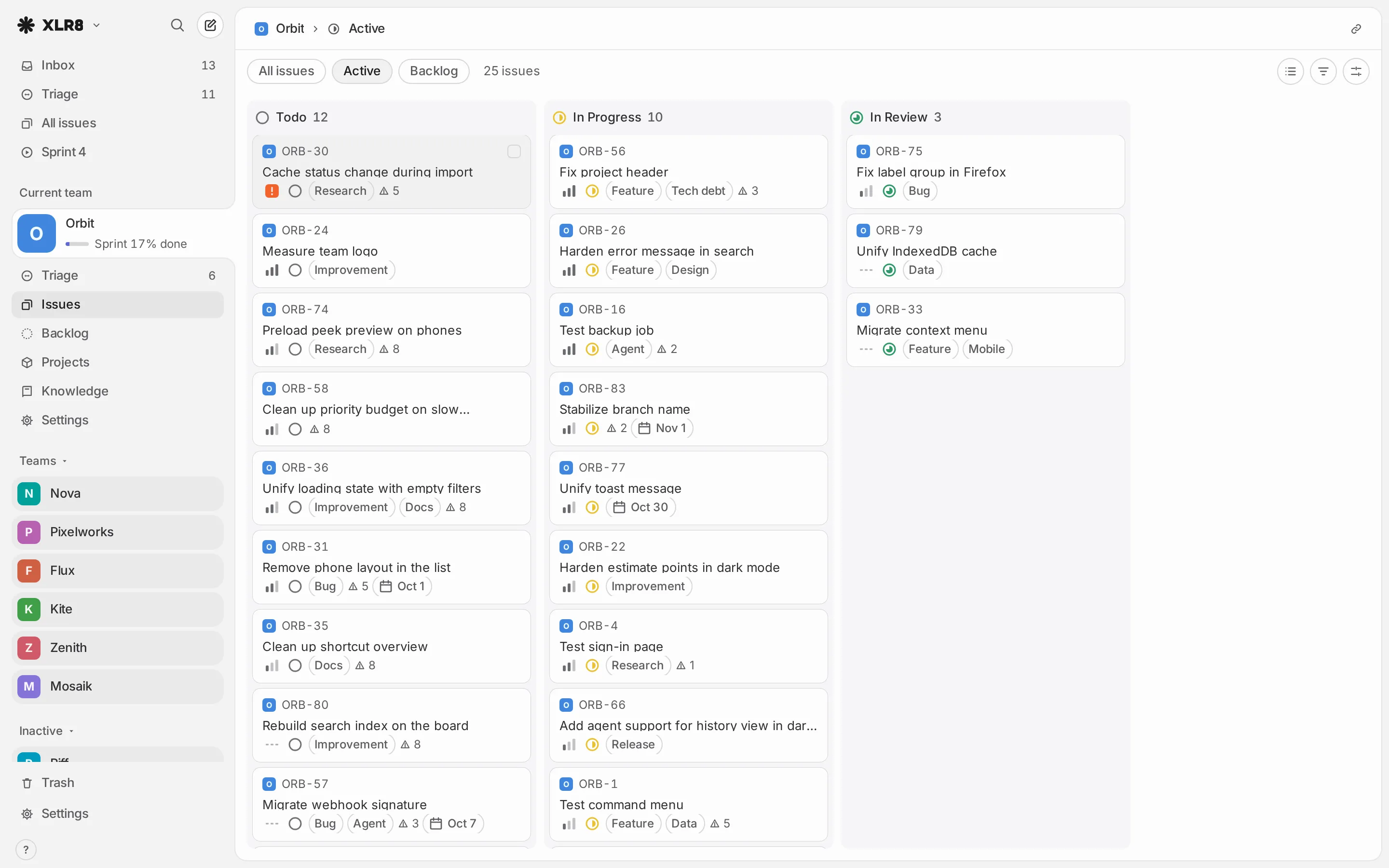
Task: Toggle the todo status circle on ORB-30
Action: (x=295, y=191)
